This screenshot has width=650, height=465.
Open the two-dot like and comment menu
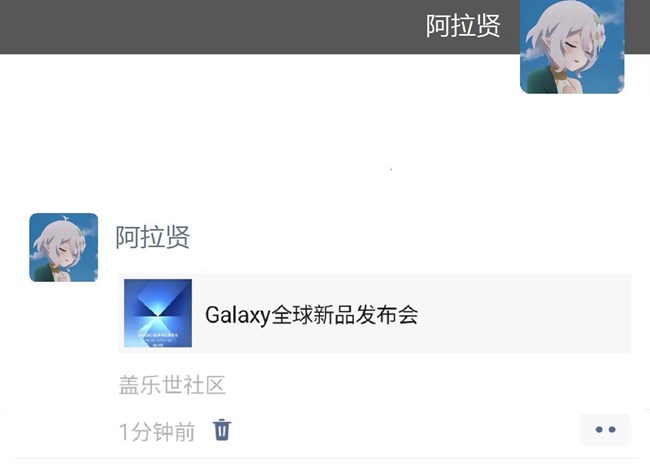[605, 430]
